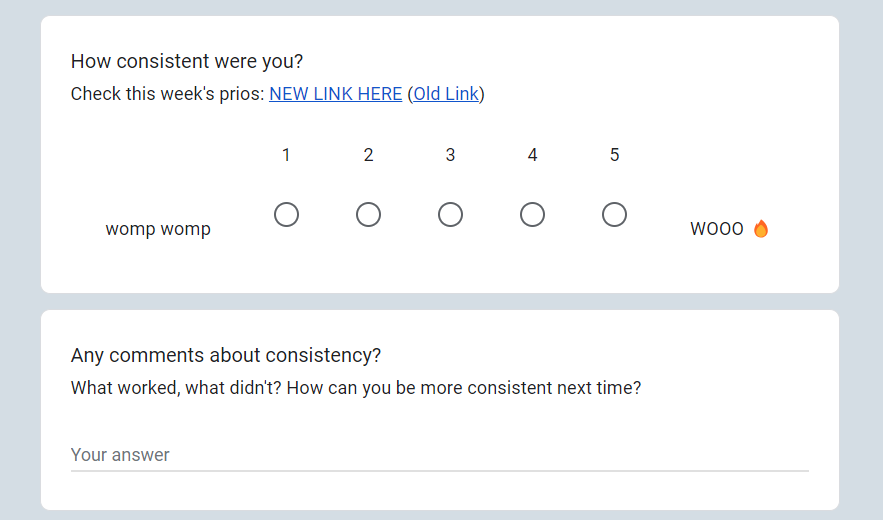Click the What worked, what didn't description

coord(355,387)
